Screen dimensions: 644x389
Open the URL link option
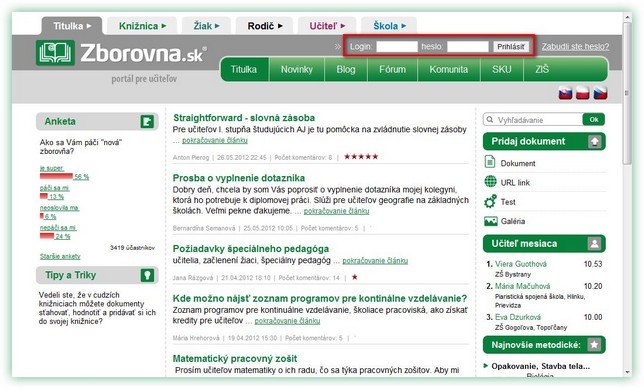(x=515, y=183)
